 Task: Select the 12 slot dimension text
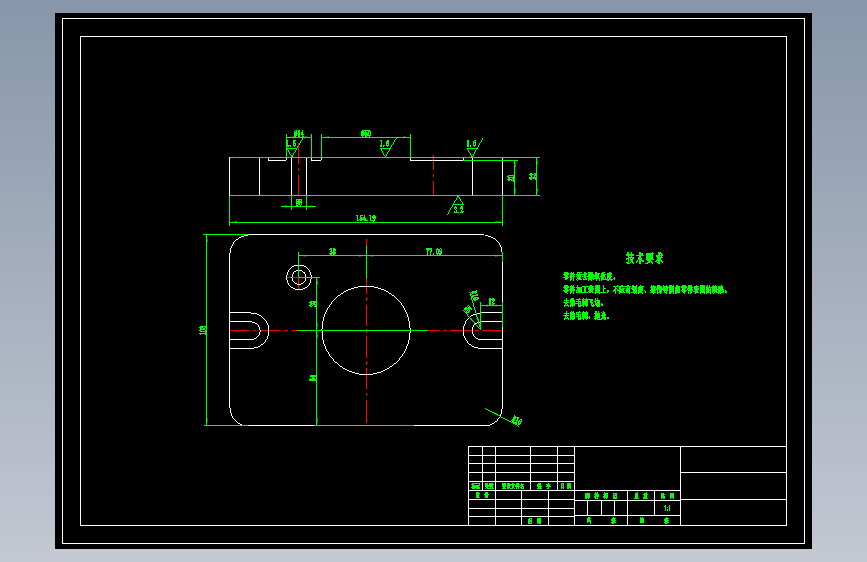pos(492,302)
